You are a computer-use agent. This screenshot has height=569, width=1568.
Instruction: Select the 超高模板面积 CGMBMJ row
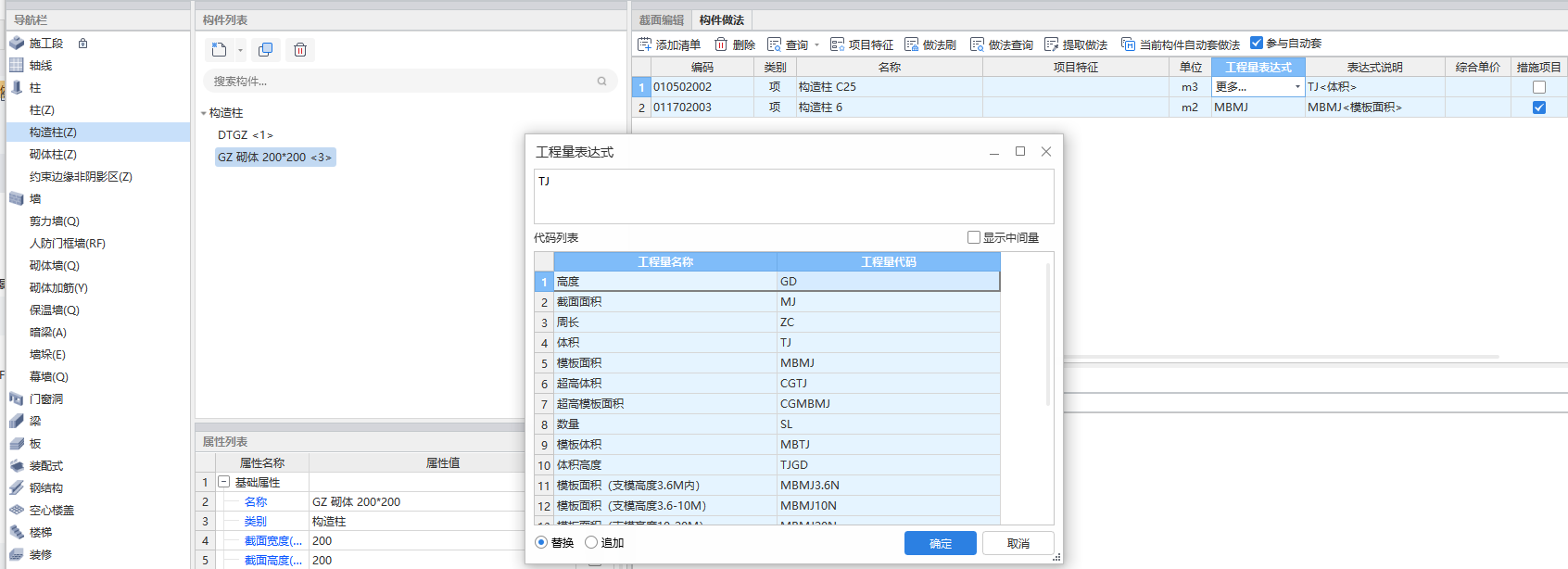[x=767, y=404]
